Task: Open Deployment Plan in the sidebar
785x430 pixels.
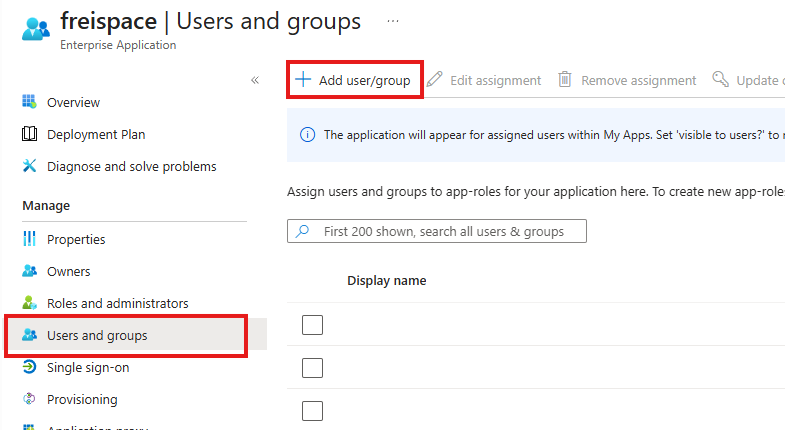Action: pyautogui.click(x=96, y=134)
